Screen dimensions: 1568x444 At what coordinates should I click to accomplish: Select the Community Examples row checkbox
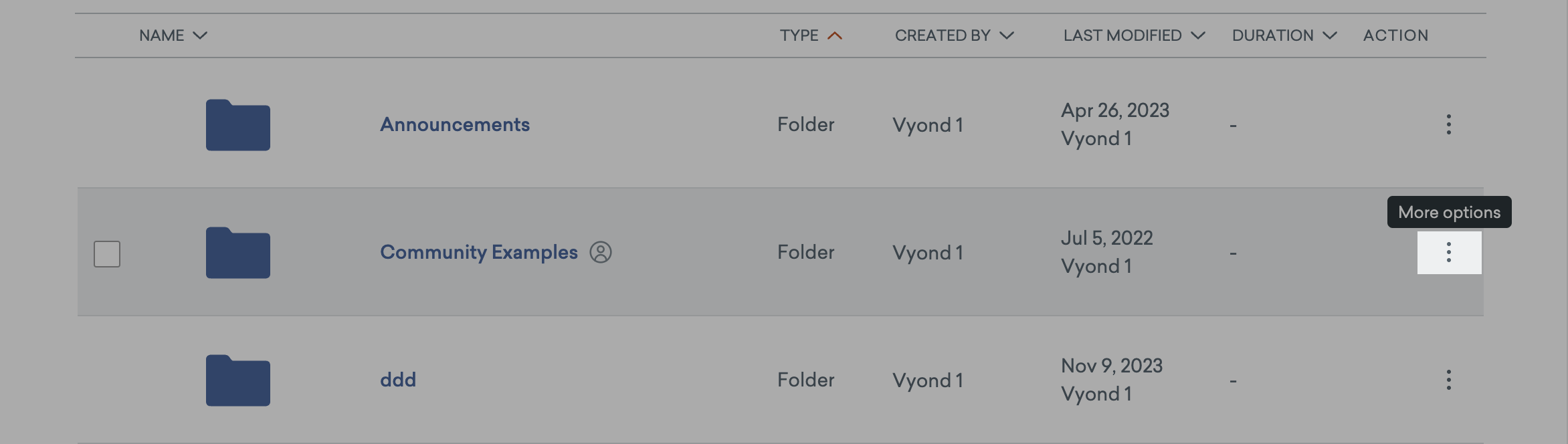[x=108, y=253]
